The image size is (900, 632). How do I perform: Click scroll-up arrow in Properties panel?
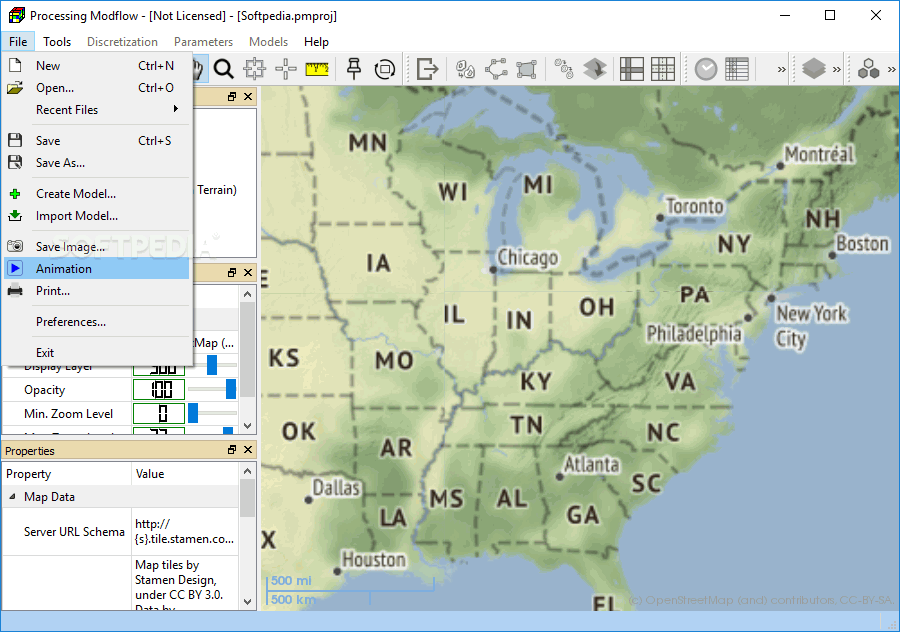click(247, 471)
